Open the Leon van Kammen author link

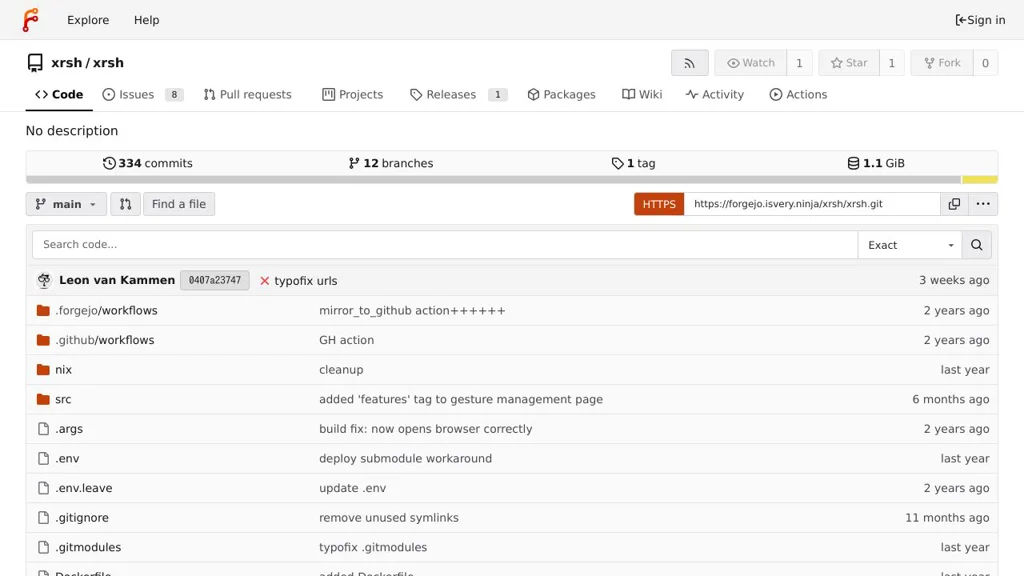(x=117, y=280)
